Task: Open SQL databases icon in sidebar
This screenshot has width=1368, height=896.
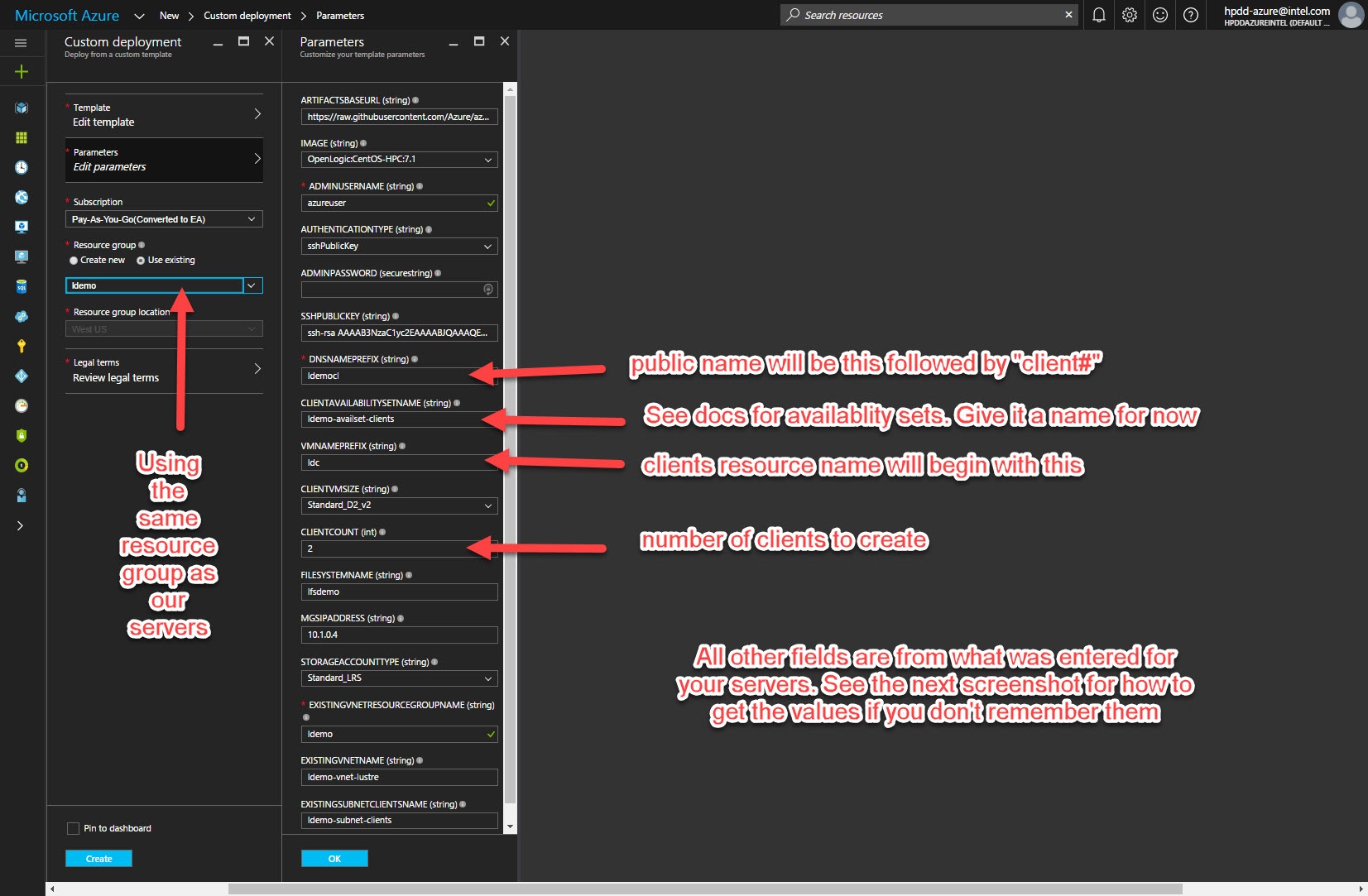Action: tap(22, 286)
